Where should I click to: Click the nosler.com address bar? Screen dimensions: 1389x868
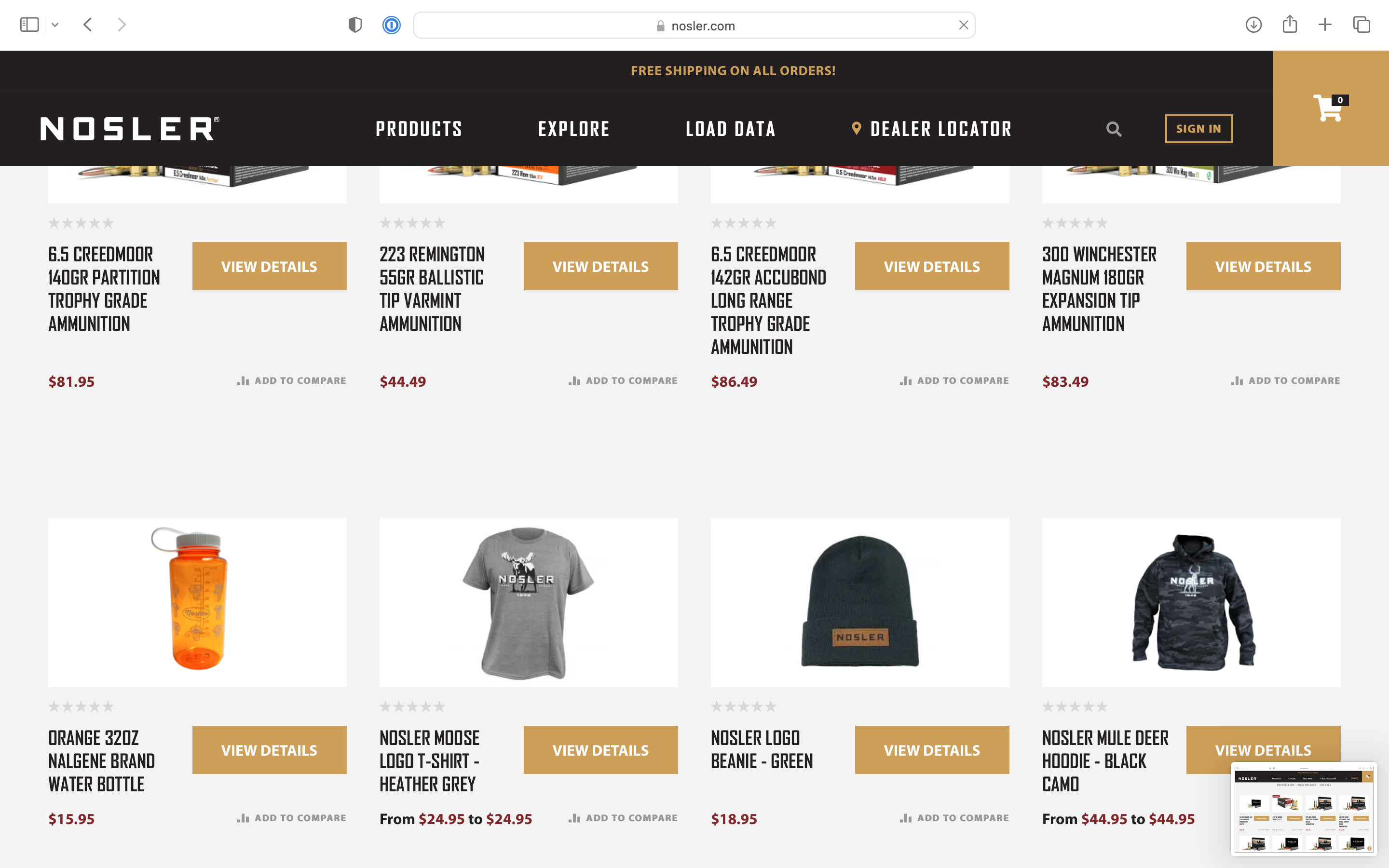pos(694,25)
